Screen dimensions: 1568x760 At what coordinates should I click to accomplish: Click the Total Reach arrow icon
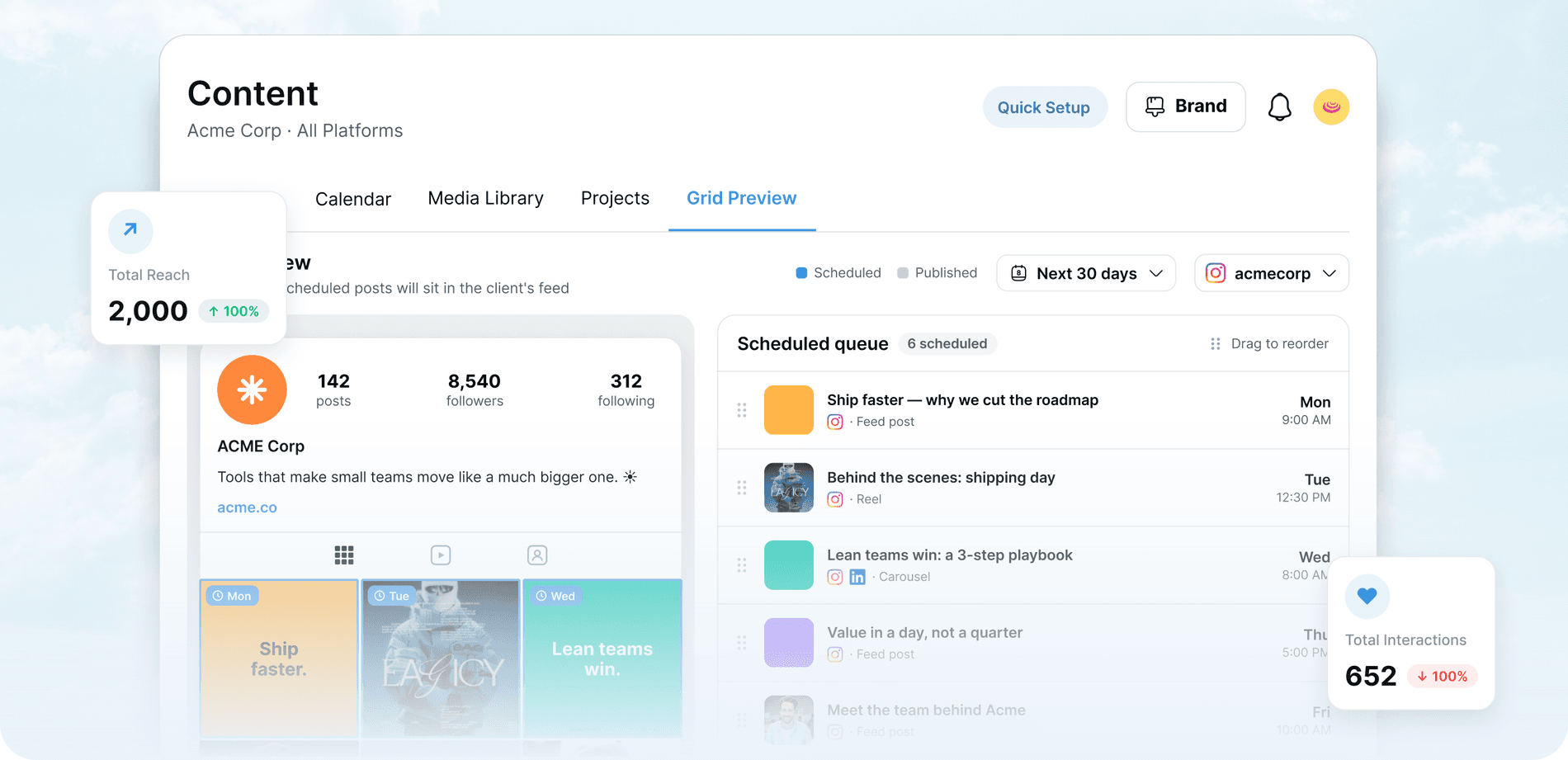click(x=130, y=230)
